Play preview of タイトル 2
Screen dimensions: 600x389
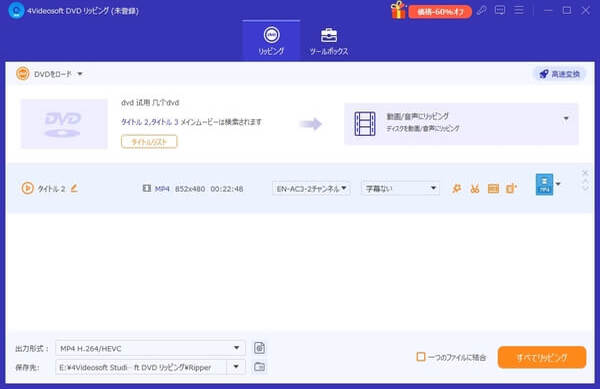click(27, 188)
